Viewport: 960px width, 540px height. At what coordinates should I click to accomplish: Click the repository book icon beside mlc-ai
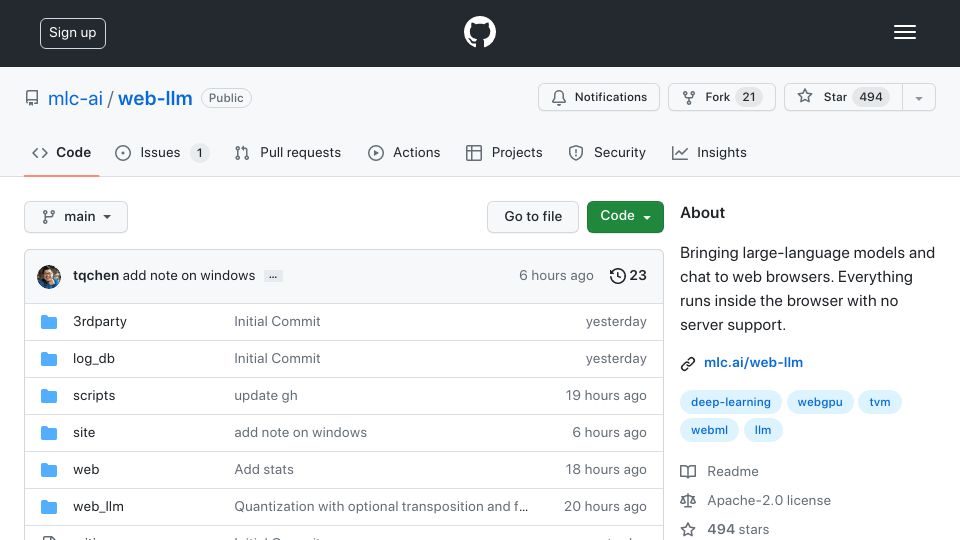click(32, 98)
